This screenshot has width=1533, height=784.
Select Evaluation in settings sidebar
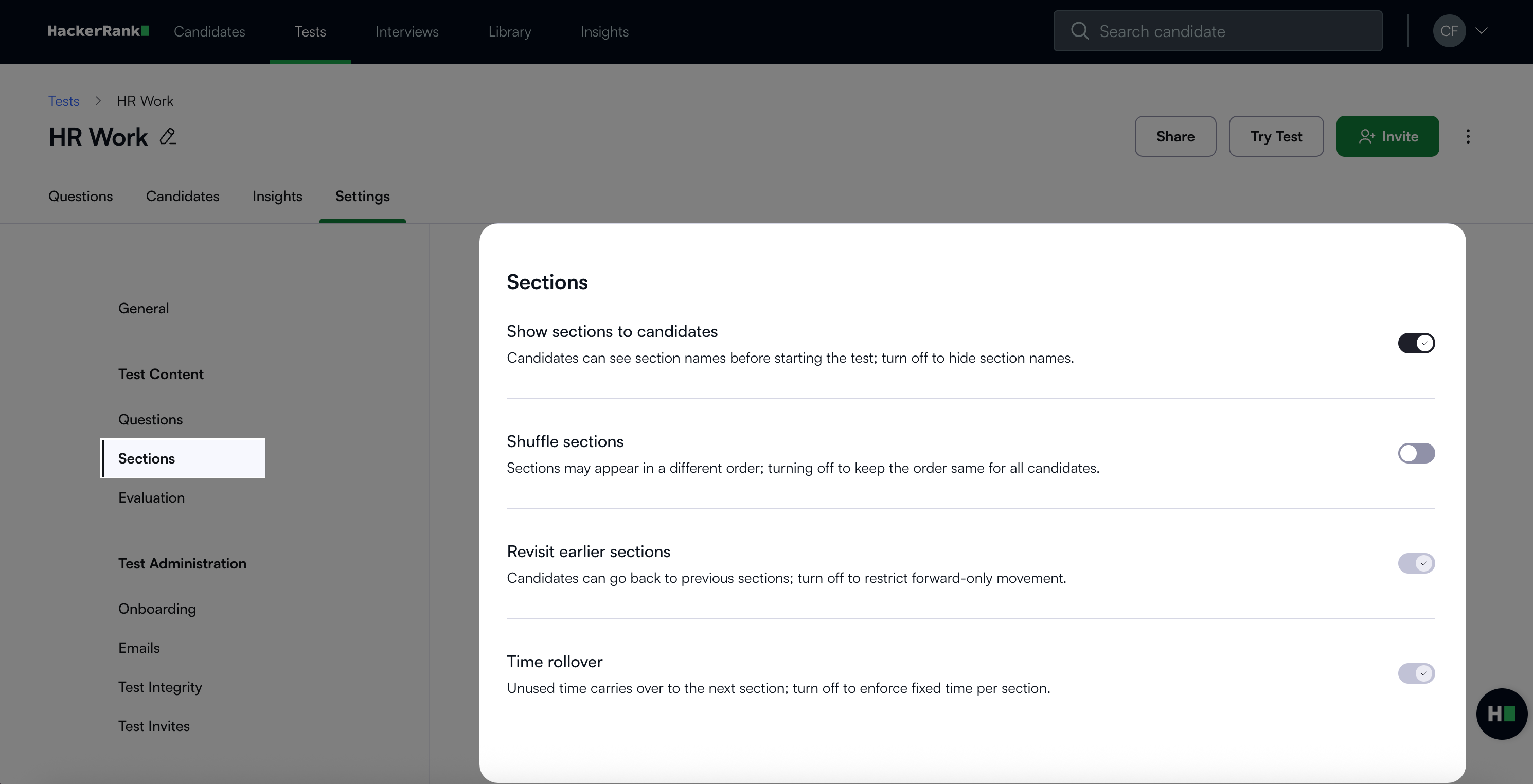[x=151, y=497]
